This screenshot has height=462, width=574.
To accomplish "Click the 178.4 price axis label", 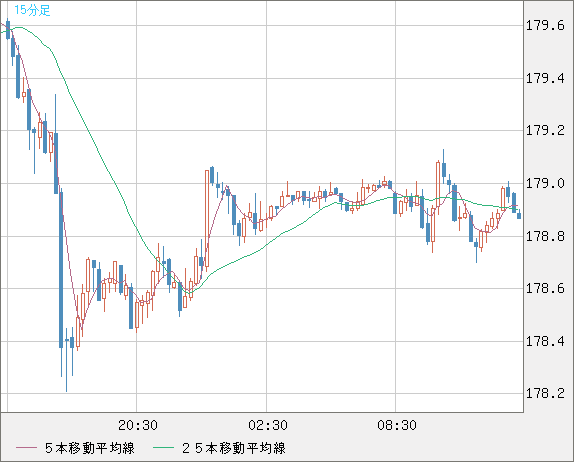I will click(545, 342).
